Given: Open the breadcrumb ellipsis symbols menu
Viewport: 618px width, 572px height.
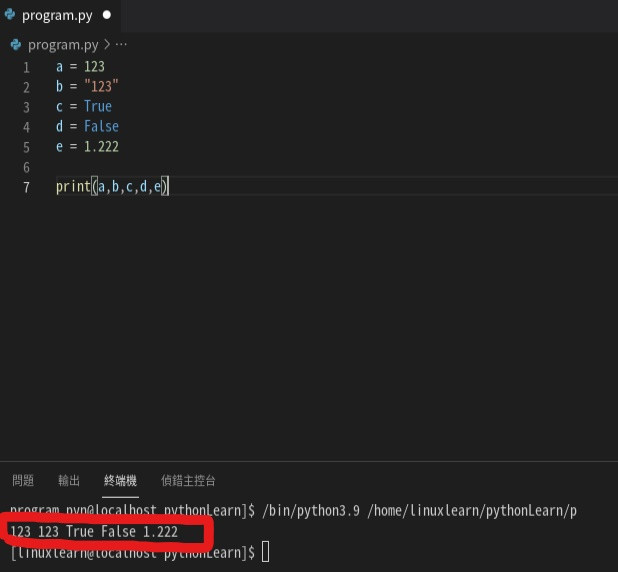Looking at the screenshot, I should pyautogui.click(x=121, y=45).
